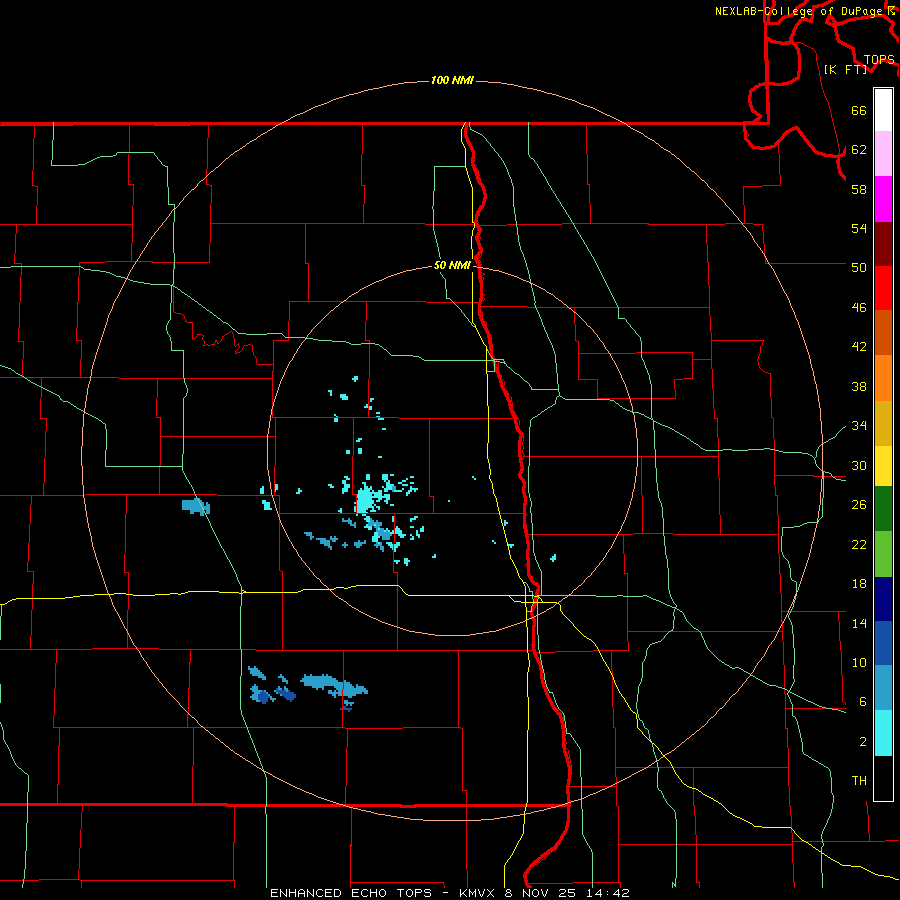Viewport: 900px width, 900px height.
Task: Pick the burnt orange swatch beside 42
Action: [883, 333]
